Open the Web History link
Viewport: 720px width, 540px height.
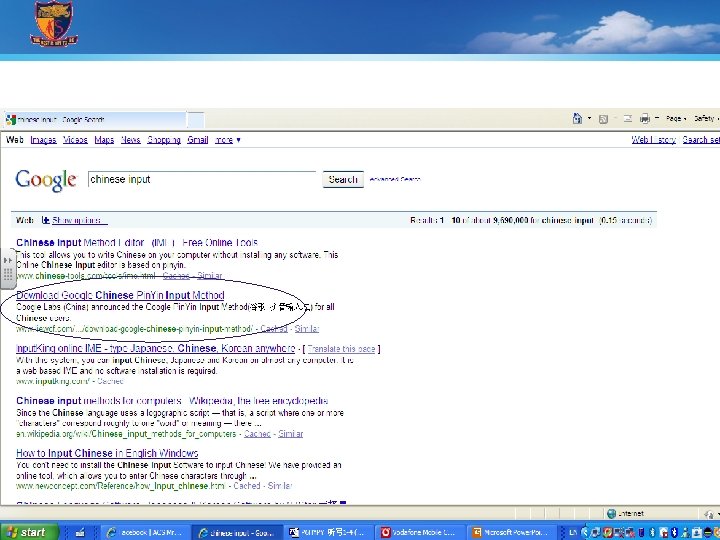(x=653, y=140)
